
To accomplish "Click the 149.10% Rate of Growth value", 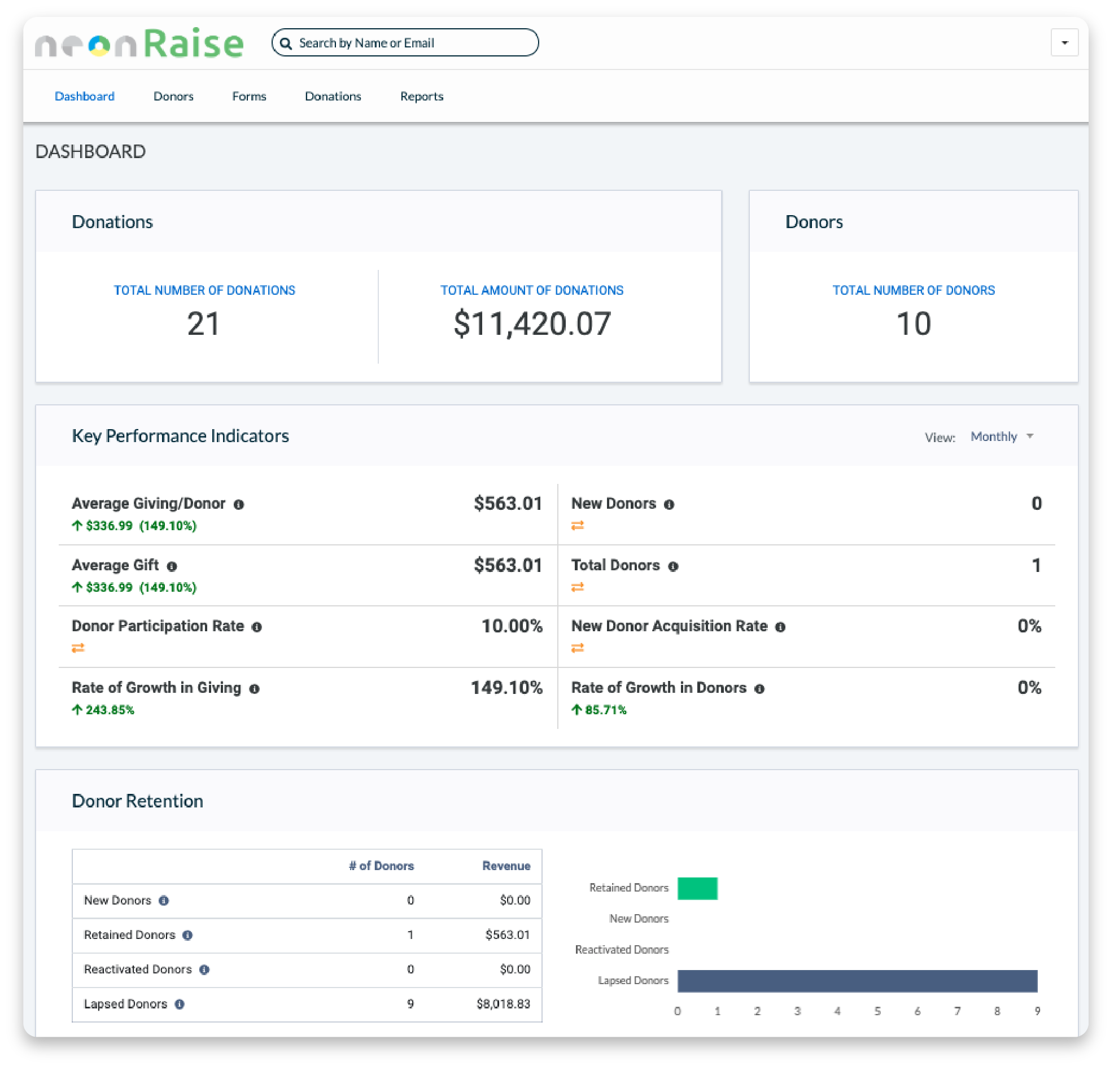I will 506,688.
